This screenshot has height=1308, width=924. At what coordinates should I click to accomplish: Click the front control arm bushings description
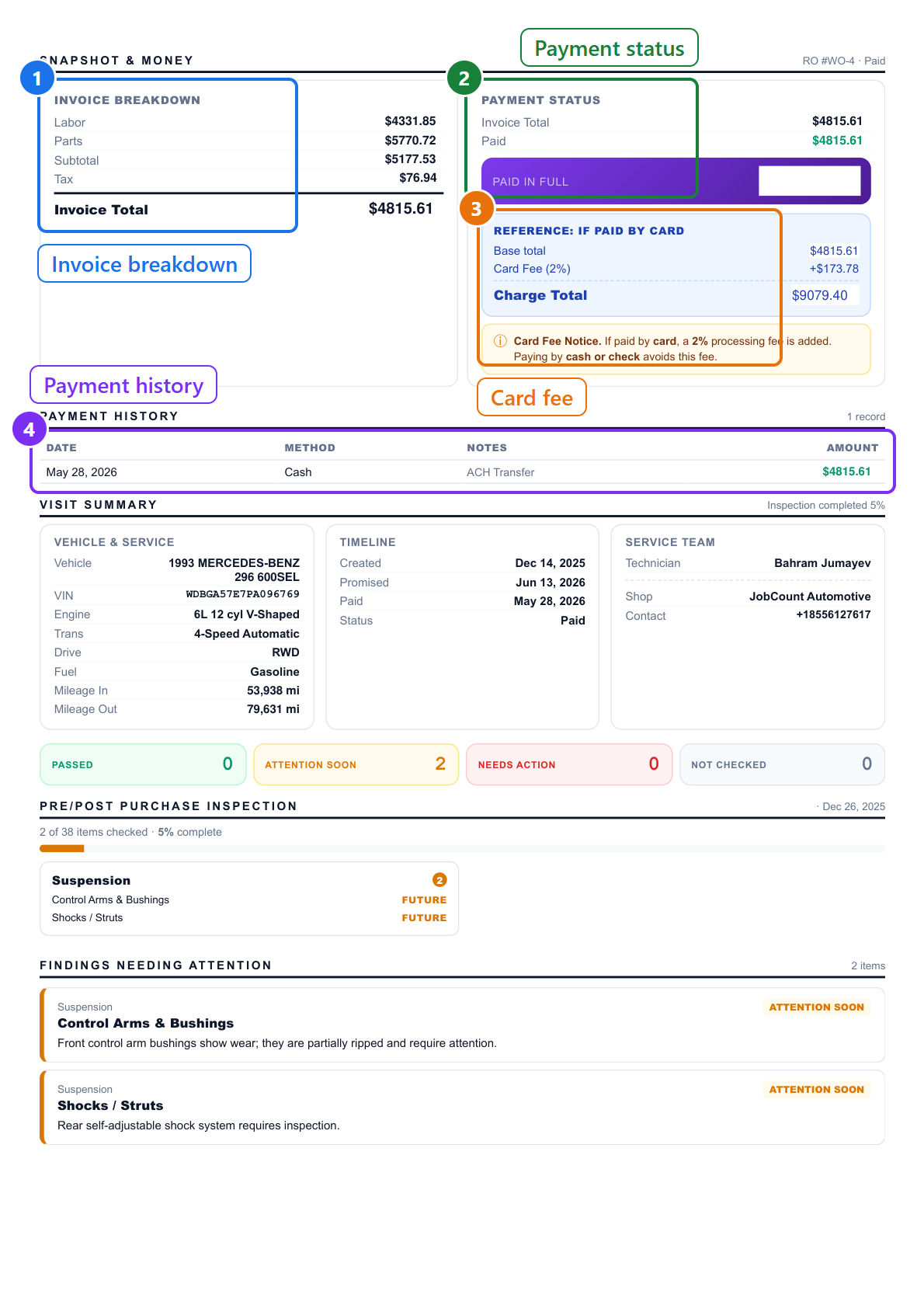click(277, 1043)
